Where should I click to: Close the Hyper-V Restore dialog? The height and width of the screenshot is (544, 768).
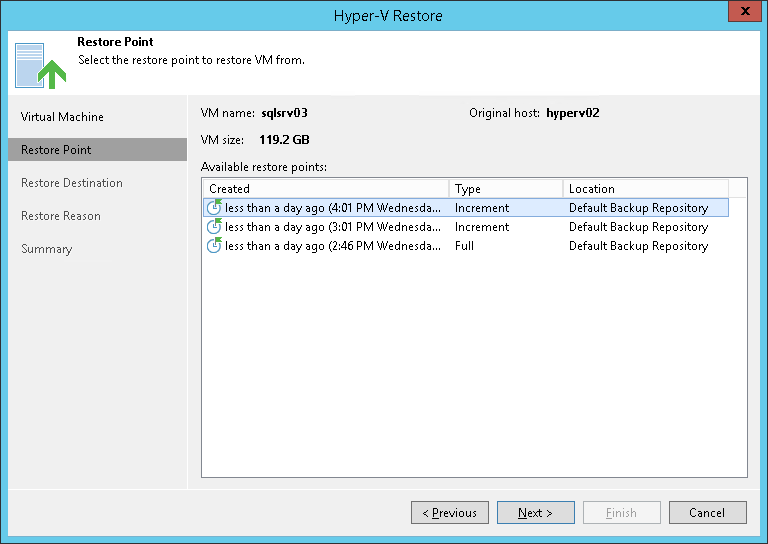[742, 14]
